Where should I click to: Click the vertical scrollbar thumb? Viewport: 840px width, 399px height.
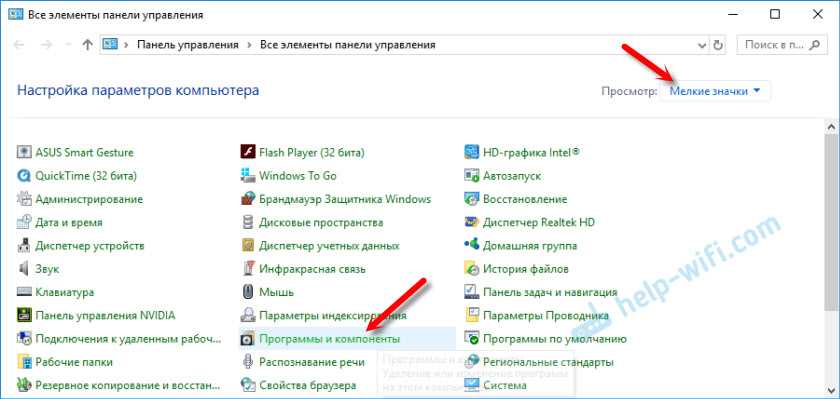click(831, 223)
